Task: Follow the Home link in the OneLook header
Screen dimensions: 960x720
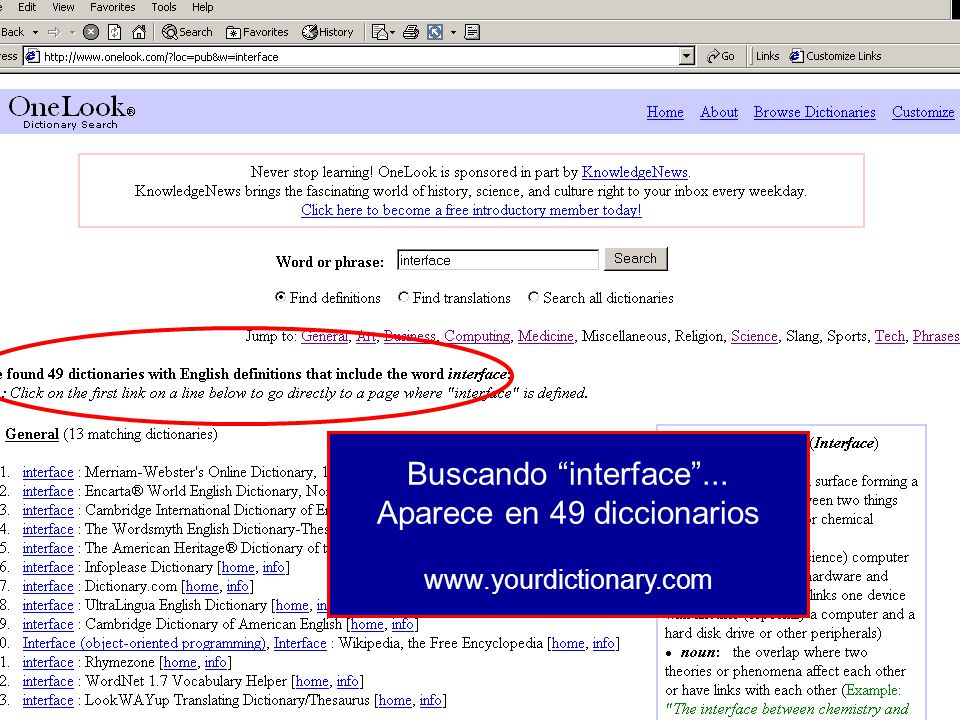Action: [x=665, y=112]
